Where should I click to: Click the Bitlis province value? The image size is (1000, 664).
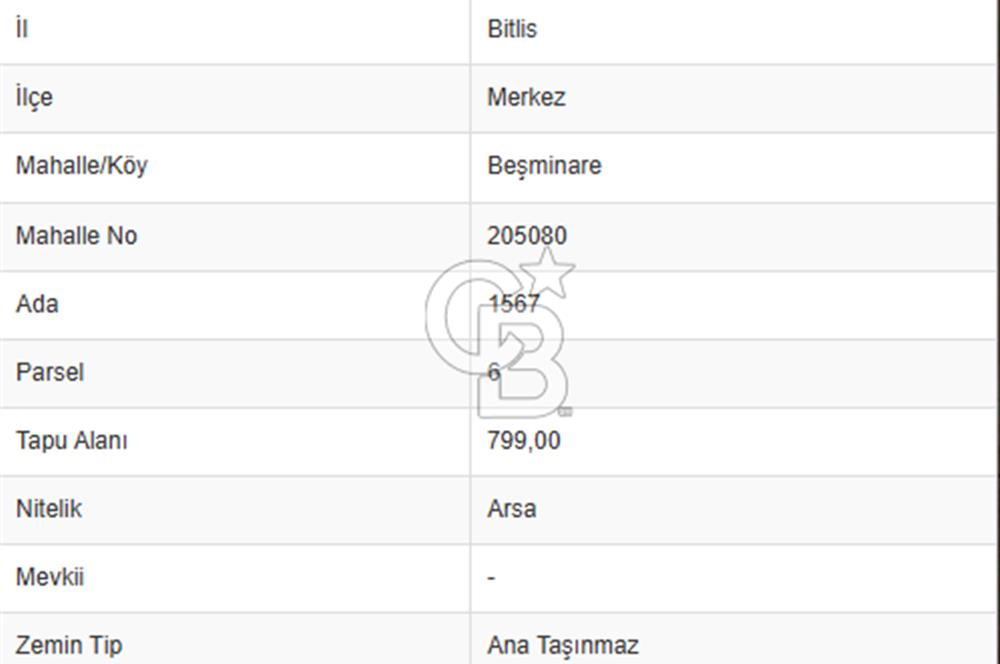(x=512, y=29)
